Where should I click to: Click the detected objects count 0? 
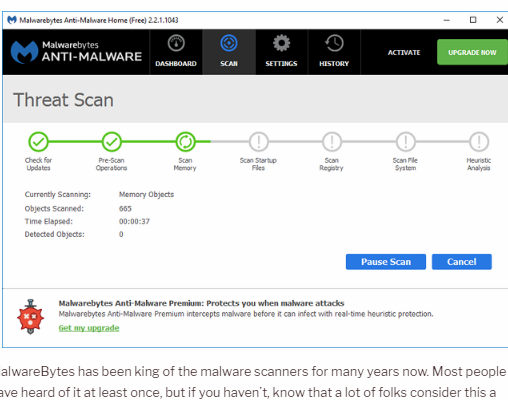(121, 234)
